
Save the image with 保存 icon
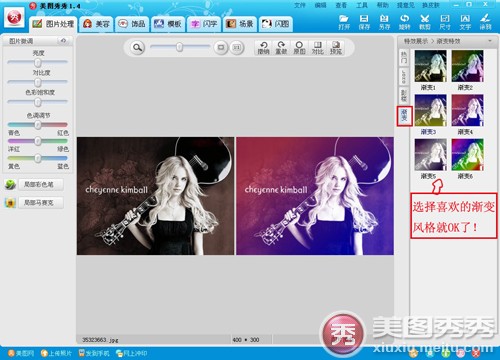click(364, 22)
